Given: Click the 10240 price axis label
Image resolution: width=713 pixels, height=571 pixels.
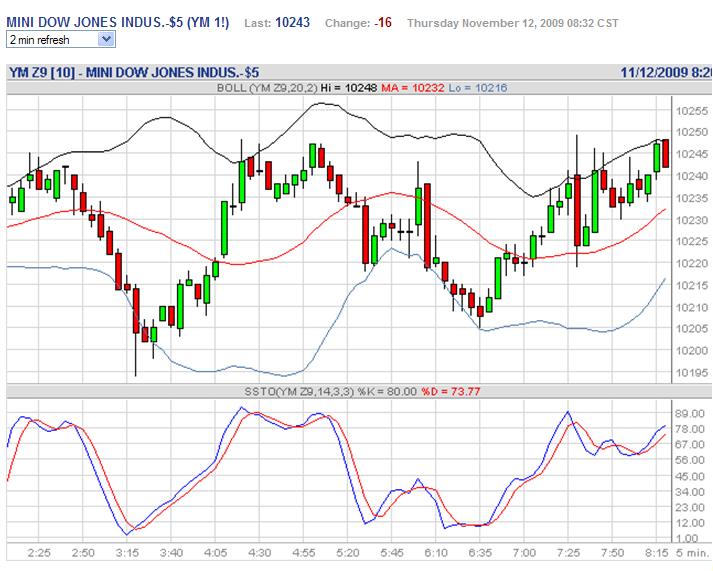Looking at the screenshot, I should pyautogui.click(x=692, y=176).
